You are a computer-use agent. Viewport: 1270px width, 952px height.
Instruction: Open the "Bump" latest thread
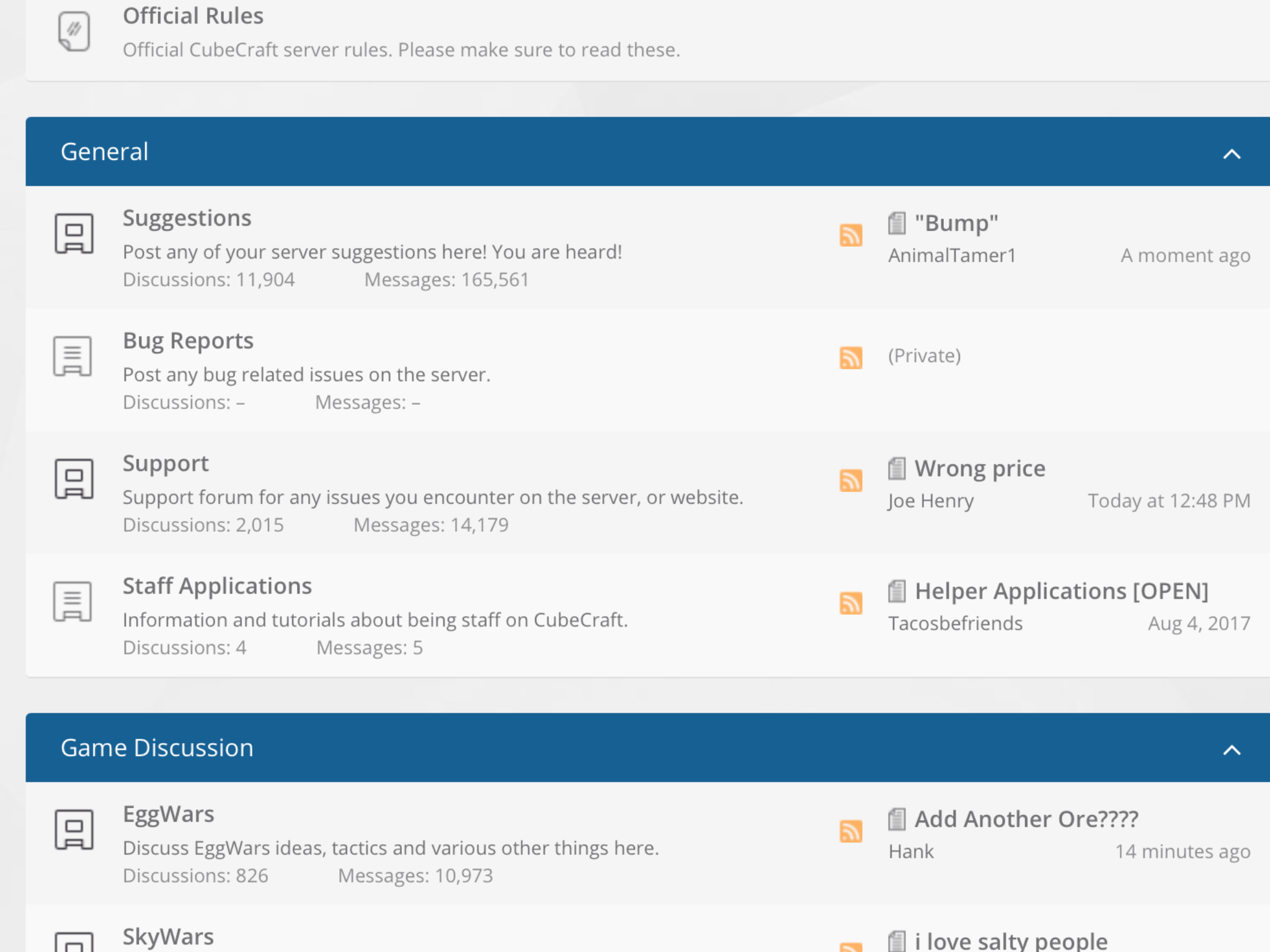point(956,223)
